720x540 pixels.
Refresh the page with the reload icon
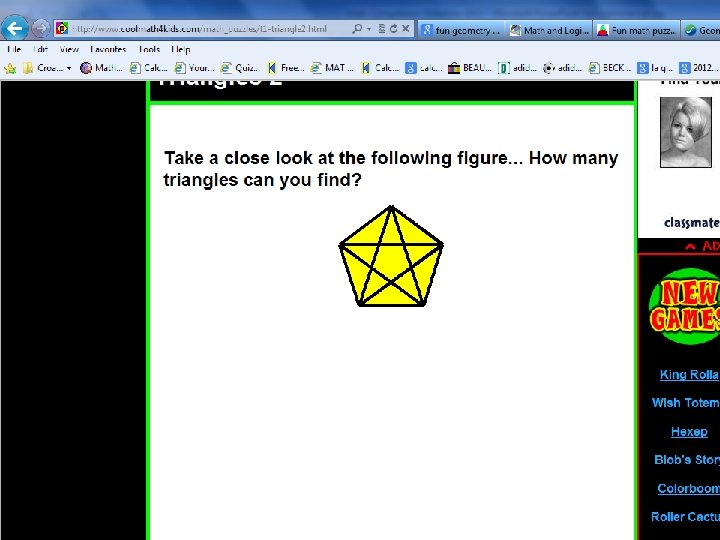[x=394, y=28]
